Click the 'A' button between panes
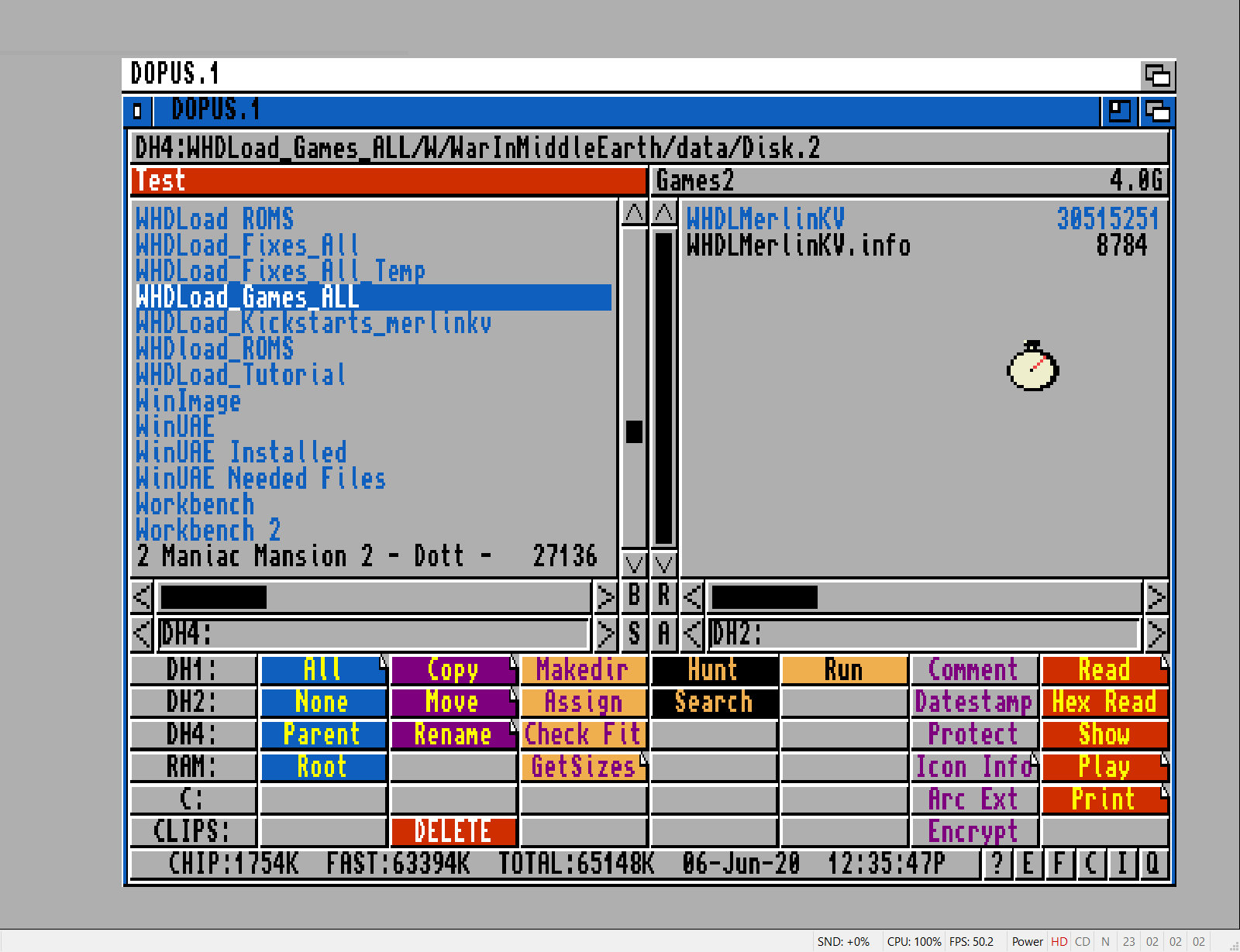Screen dimensions: 1240x952 [x=664, y=634]
